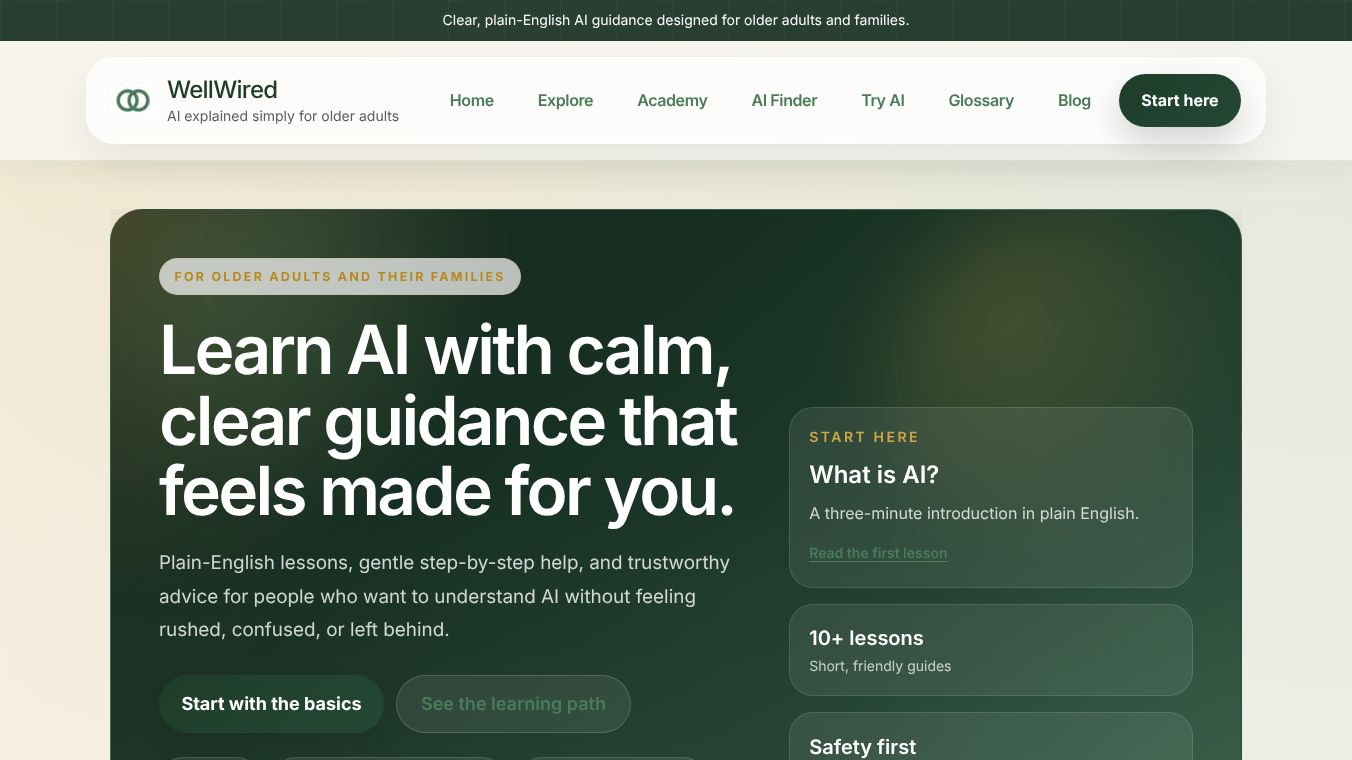
Task: Select the Safety first card
Action: [991, 737]
